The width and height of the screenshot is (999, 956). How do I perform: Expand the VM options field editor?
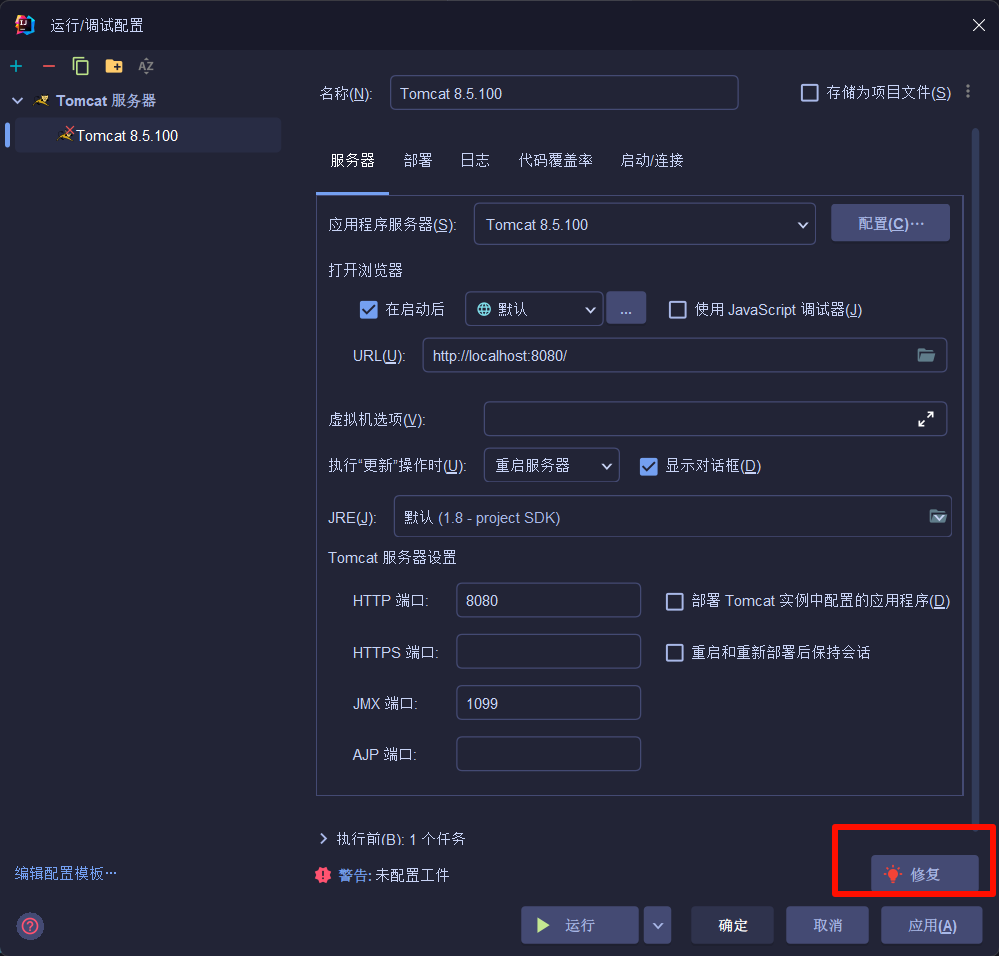926,418
